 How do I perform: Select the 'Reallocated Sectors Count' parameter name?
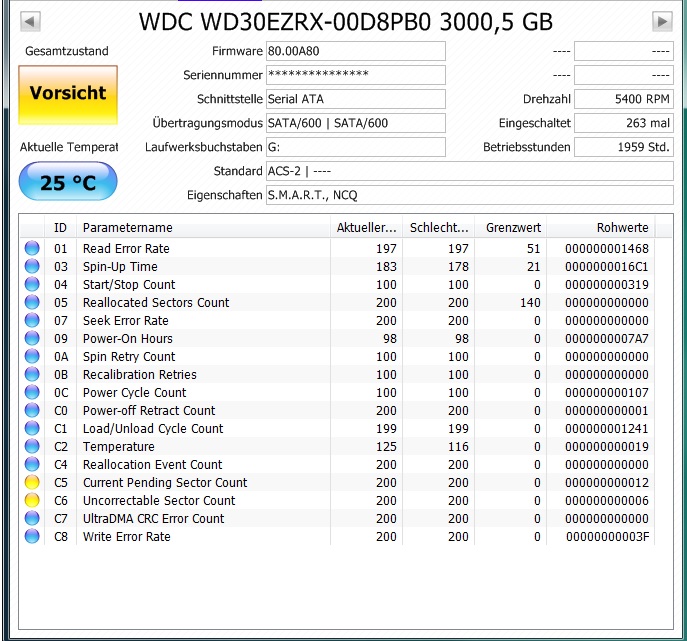point(156,303)
